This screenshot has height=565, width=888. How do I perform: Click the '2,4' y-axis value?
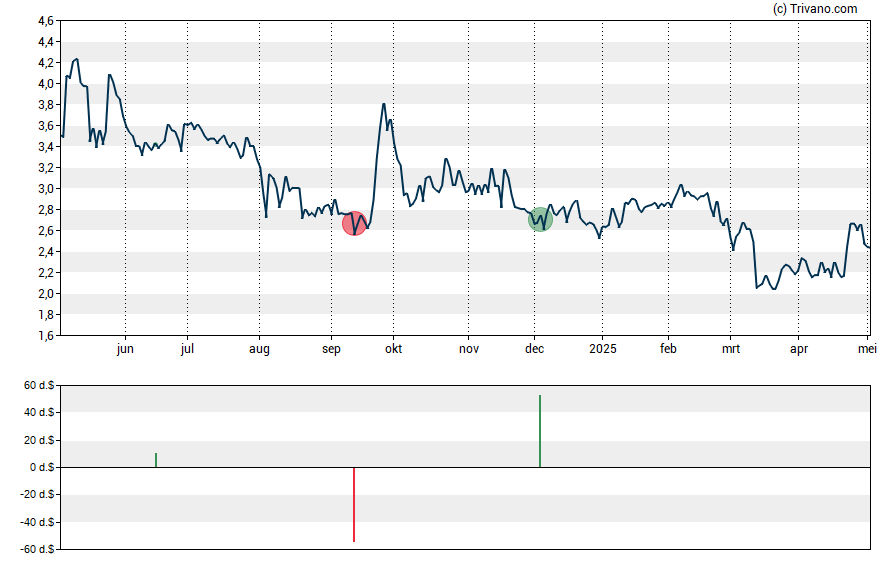(x=46, y=252)
